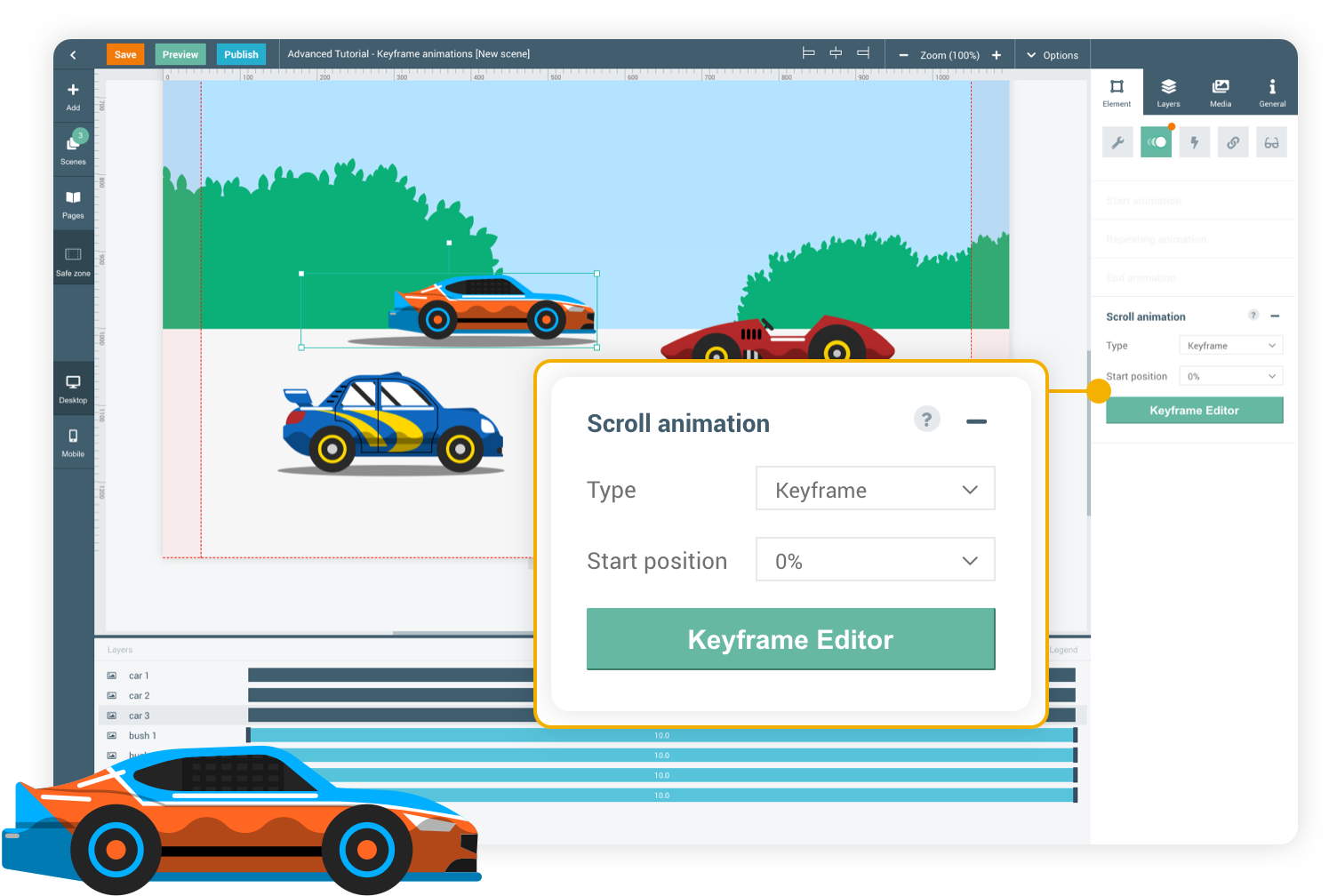
Task: Click the back arrow in top bar
Action: 73,55
